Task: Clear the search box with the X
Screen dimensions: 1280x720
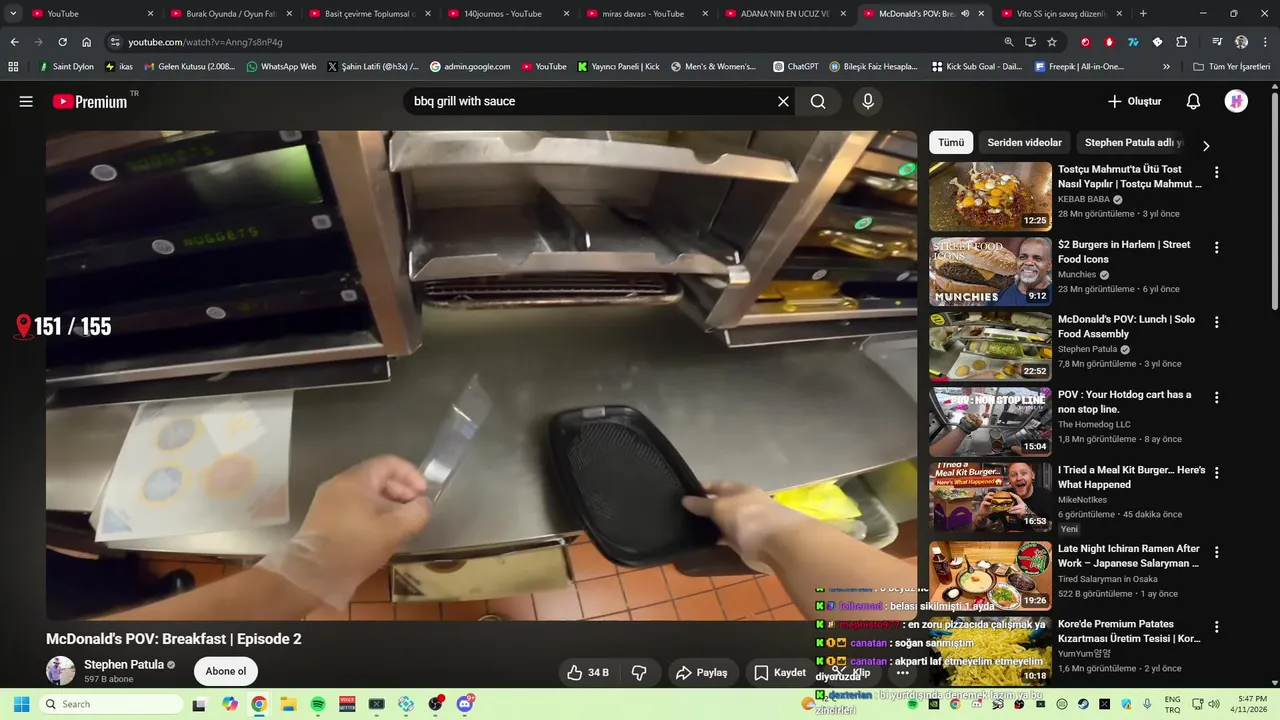Action: 783,101
